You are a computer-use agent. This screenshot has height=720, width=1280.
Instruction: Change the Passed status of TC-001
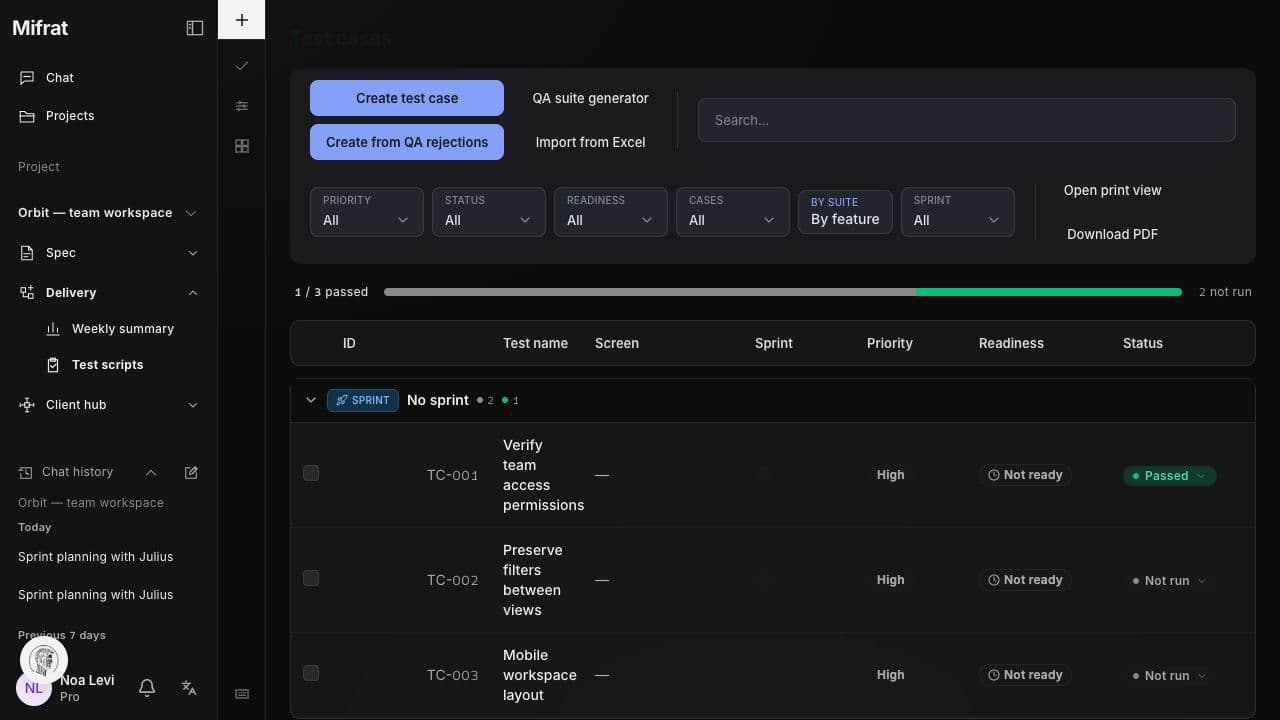1170,476
